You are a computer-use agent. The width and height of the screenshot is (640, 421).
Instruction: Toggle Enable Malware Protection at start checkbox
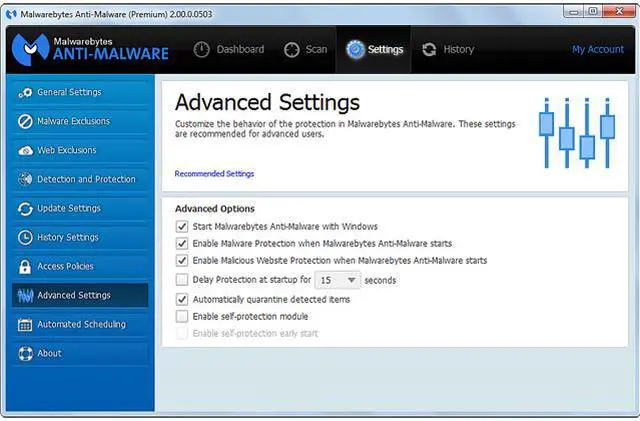pos(182,243)
